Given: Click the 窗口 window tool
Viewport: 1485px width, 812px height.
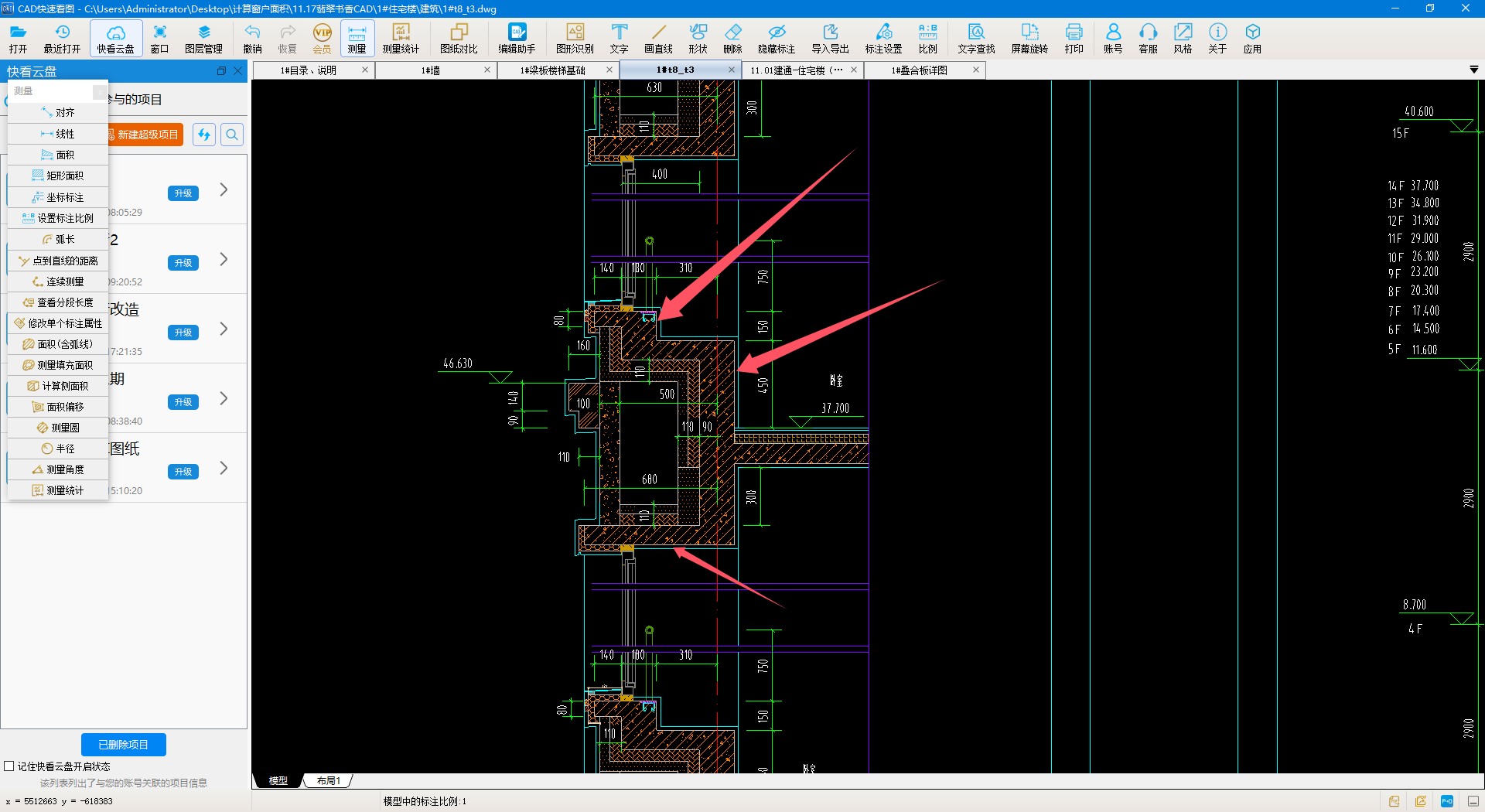Looking at the screenshot, I should [x=159, y=38].
